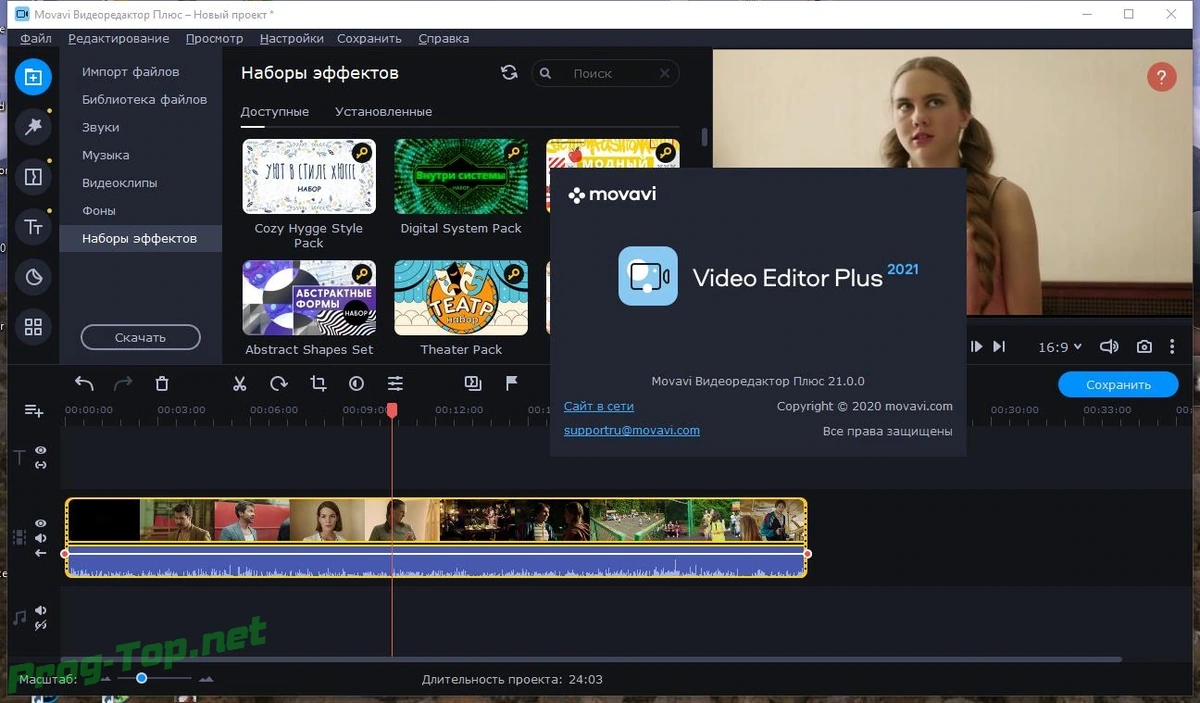Open clip properties sliders icon
Viewport: 1200px width, 703px height.
[396, 383]
